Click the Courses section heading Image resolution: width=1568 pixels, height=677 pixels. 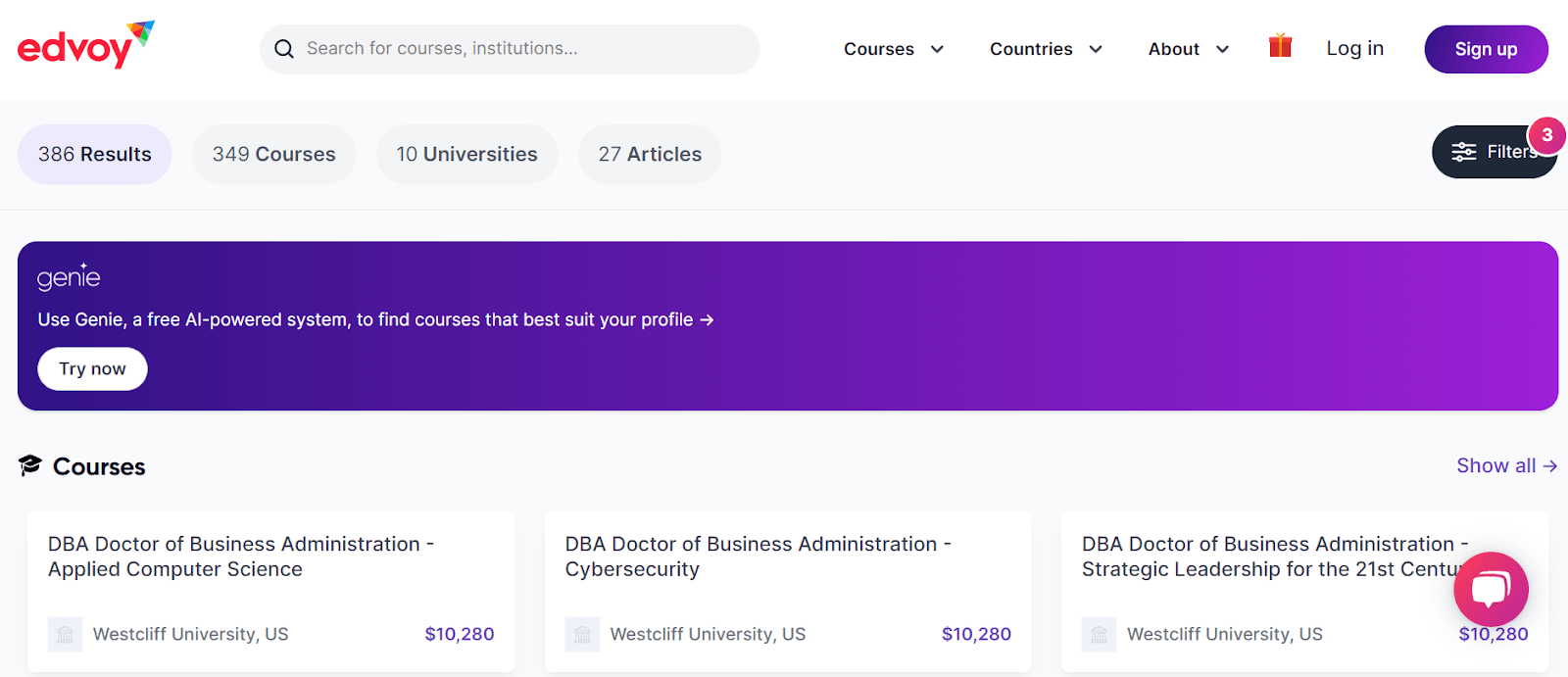click(99, 466)
